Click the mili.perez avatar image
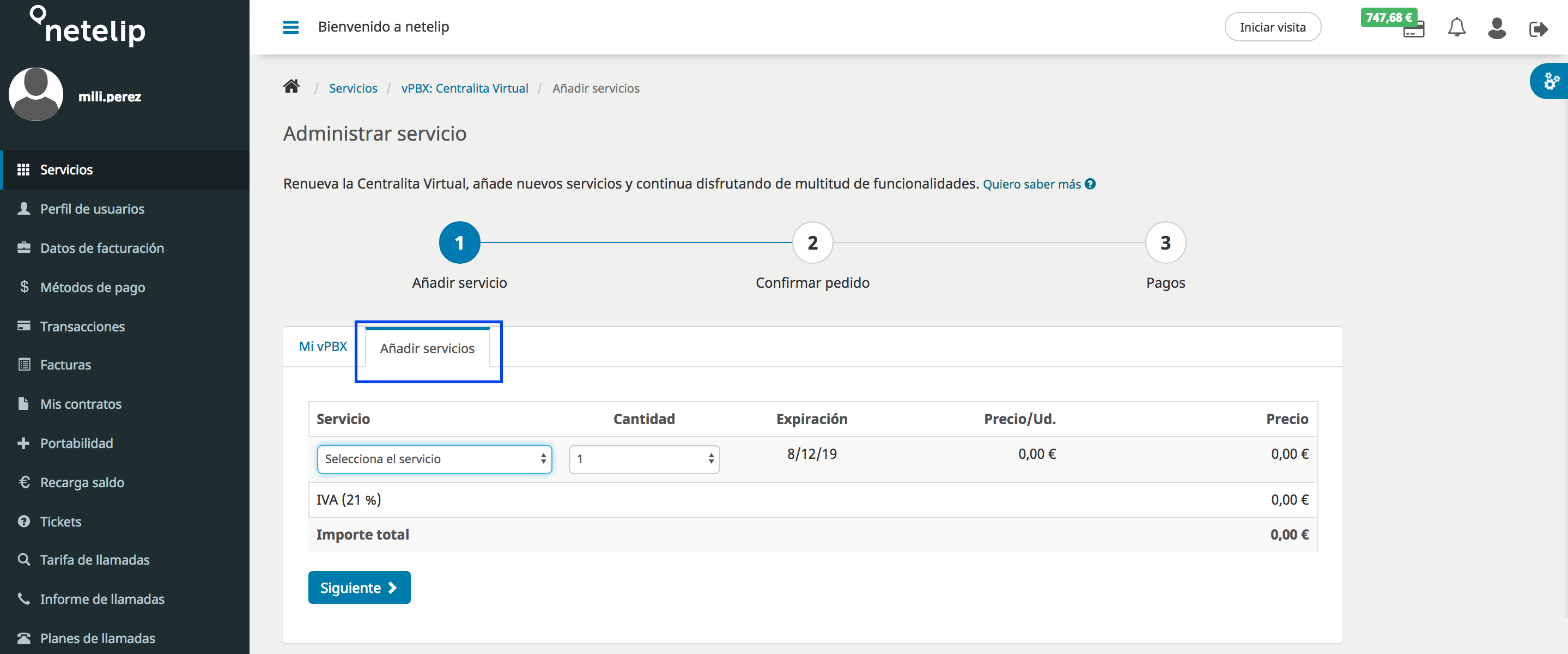The height and width of the screenshot is (654, 1568). pos(36,94)
